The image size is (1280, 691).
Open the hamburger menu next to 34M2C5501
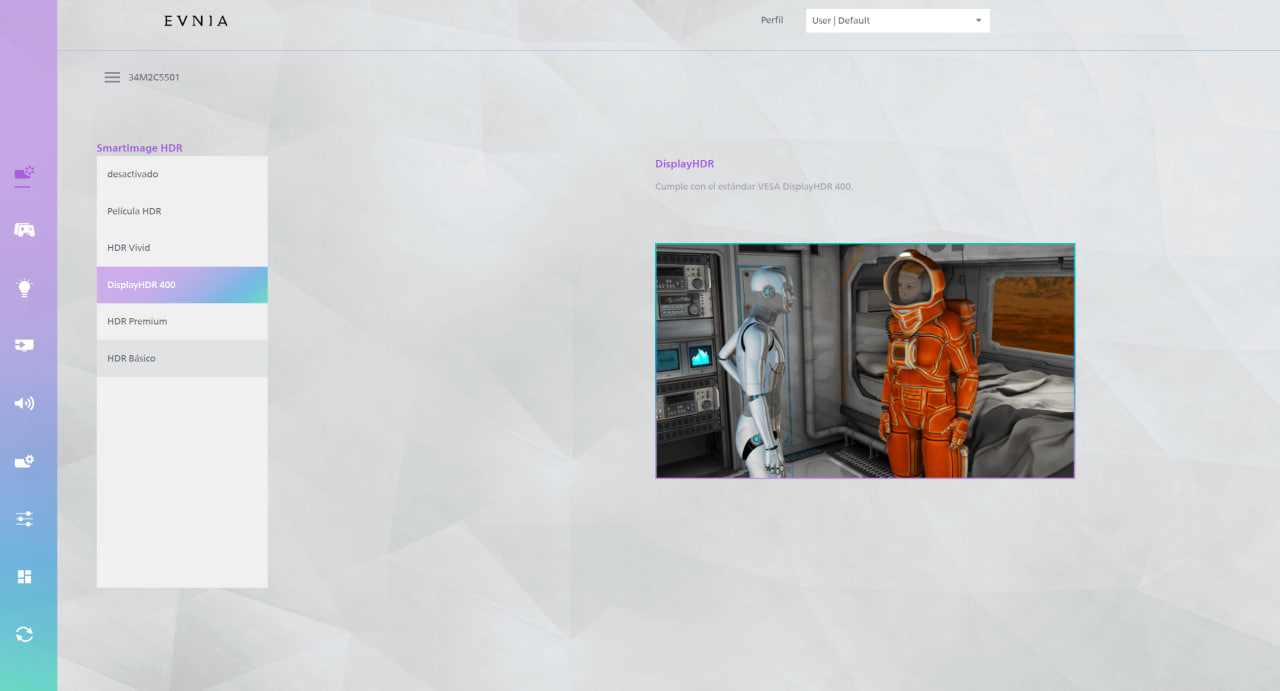click(112, 77)
